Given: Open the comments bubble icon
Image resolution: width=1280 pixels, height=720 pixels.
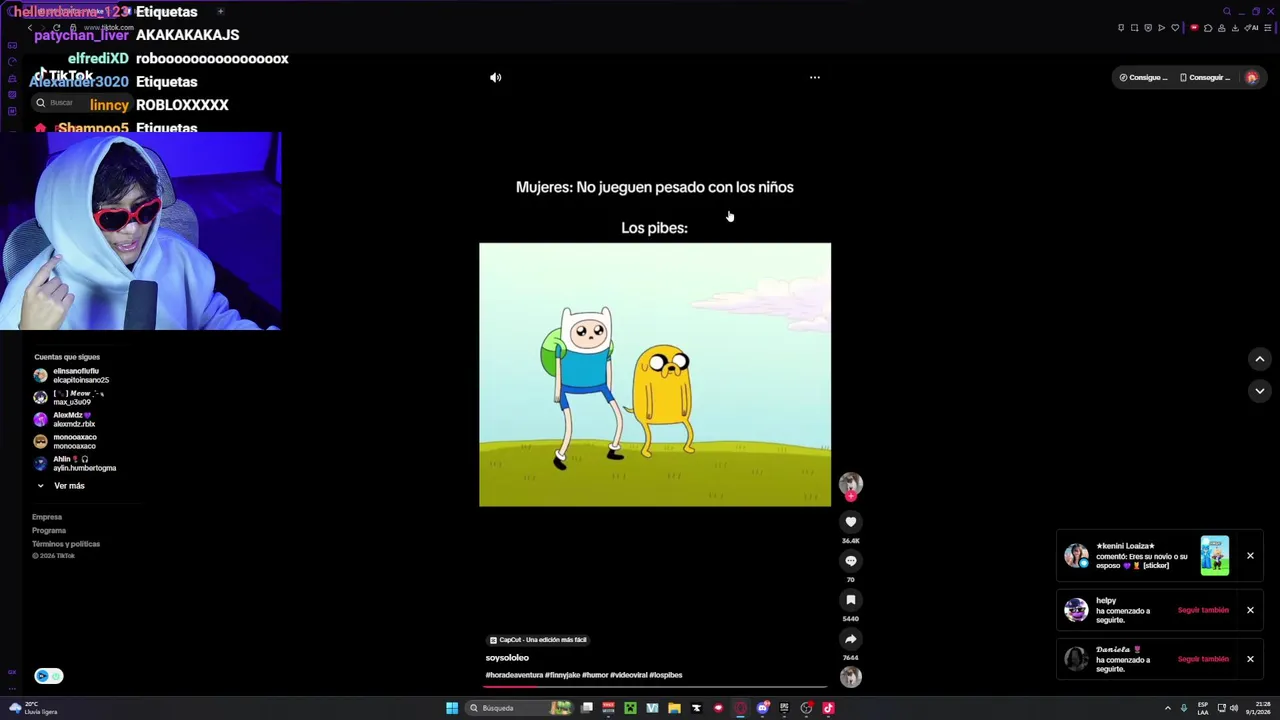Looking at the screenshot, I should point(851,560).
